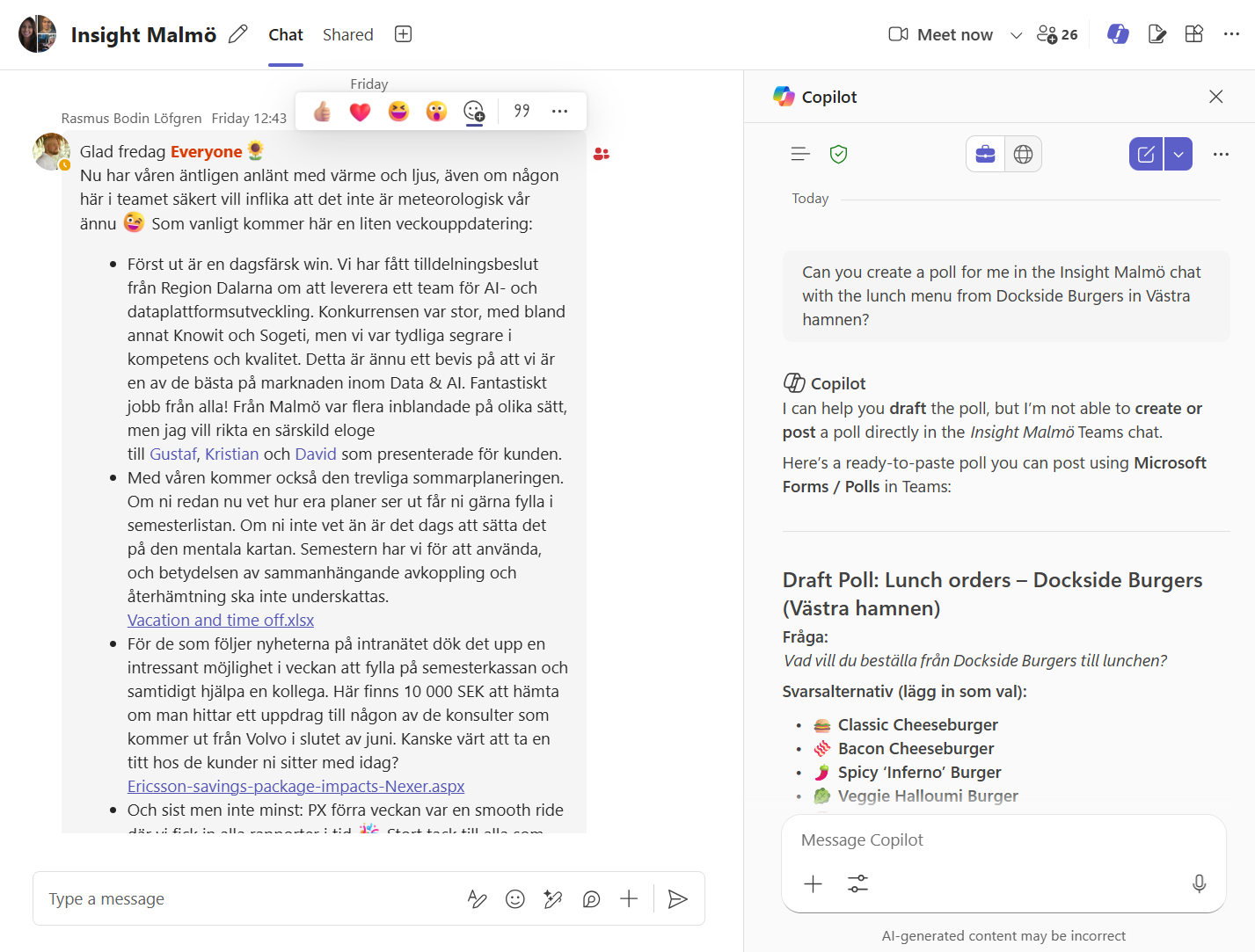Click Gustaf mention in the message
Viewport: 1255px width, 952px height.
pyautogui.click(x=173, y=454)
